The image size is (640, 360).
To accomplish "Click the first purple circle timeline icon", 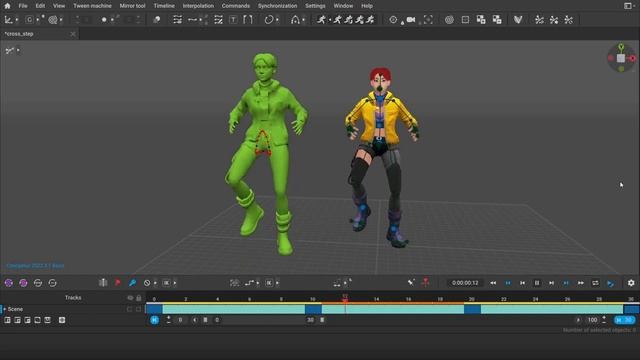I will (x=9, y=283).
